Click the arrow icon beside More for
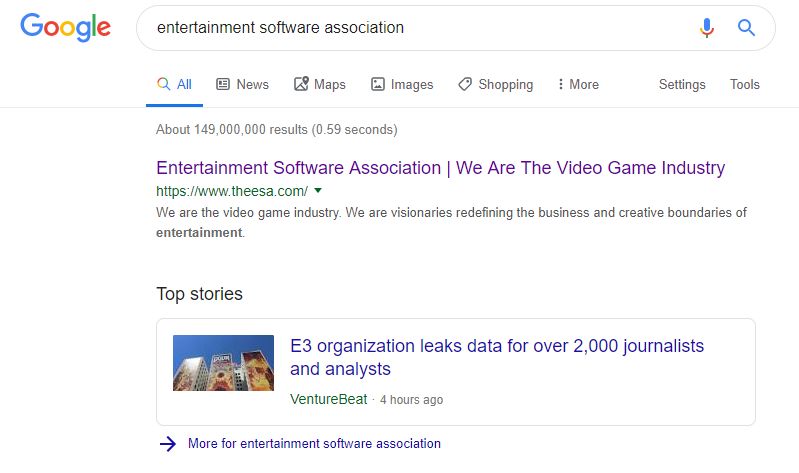Screen dimensions: 799x473 pyautogui.click(x=168, y=444)
